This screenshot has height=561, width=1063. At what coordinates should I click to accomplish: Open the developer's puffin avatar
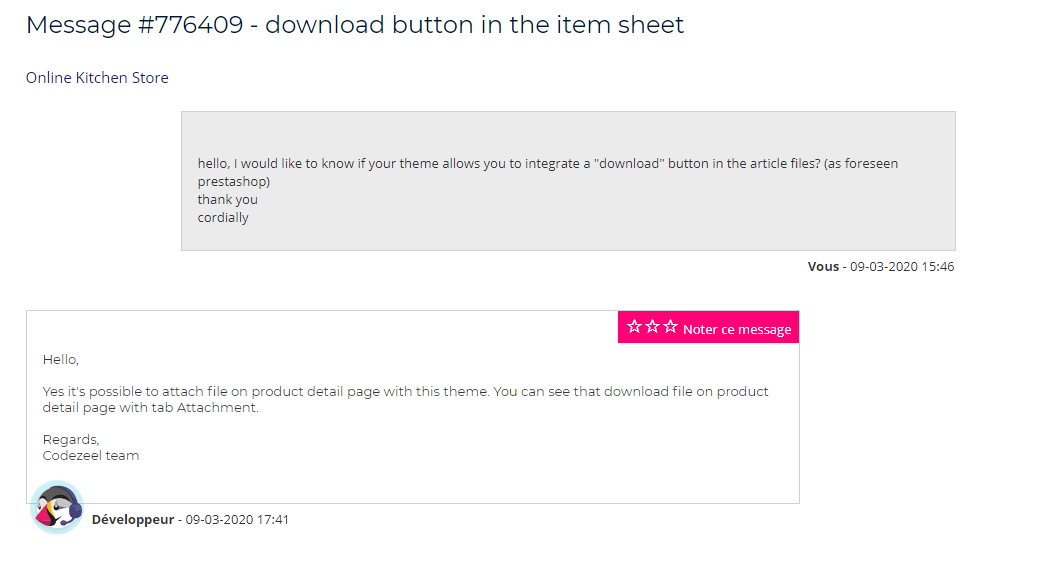[x=57, y=507]
